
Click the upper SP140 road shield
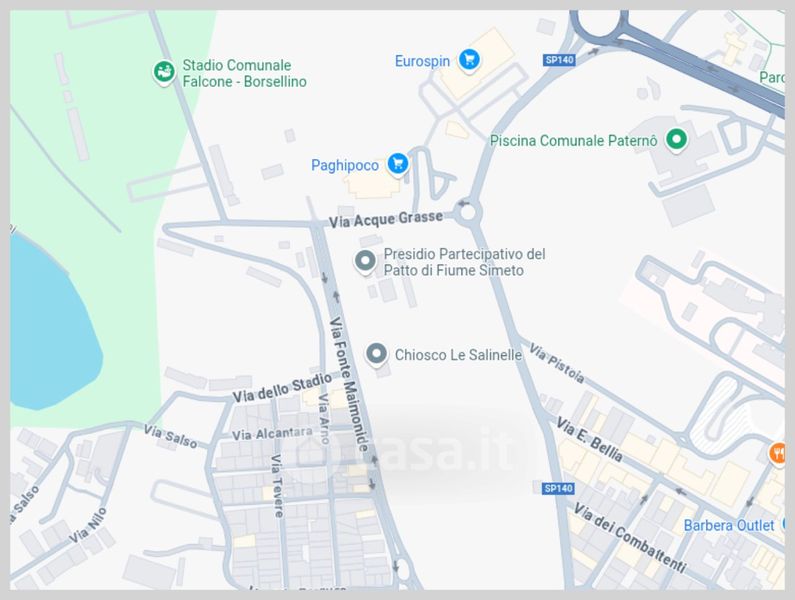tap(559, 60)
